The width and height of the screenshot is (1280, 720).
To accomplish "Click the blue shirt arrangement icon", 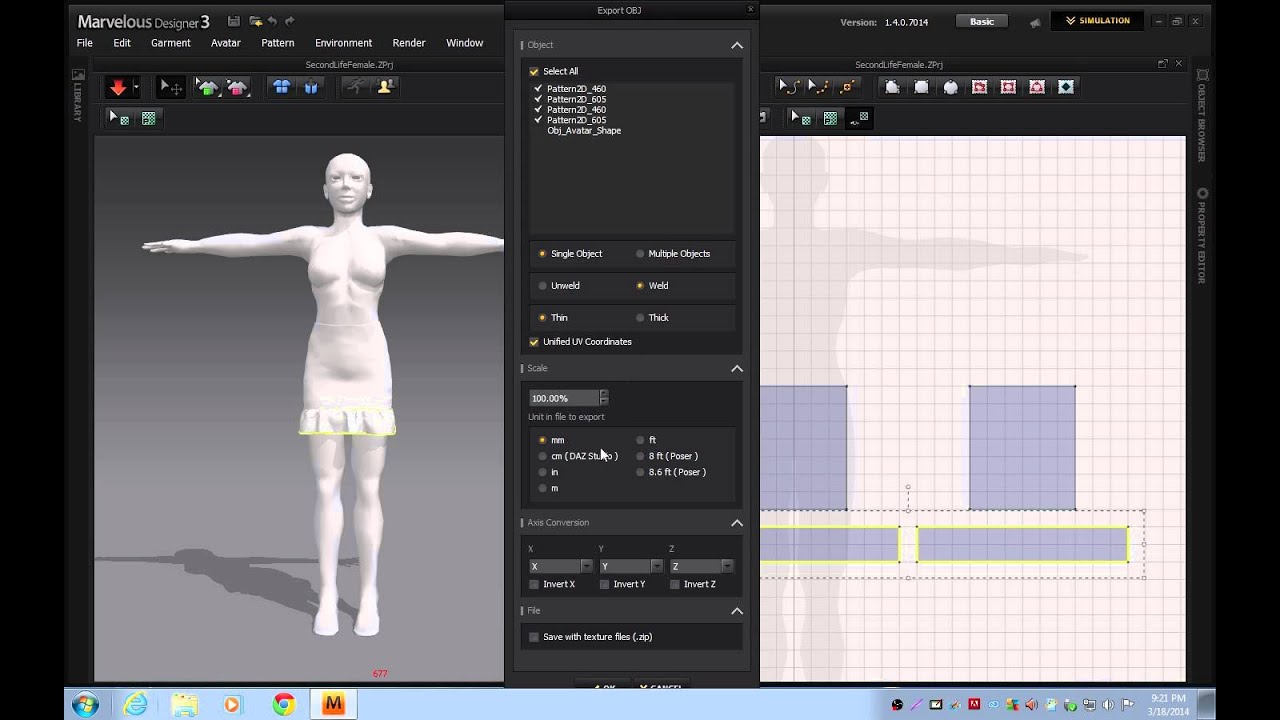I will click(x=281, y=88).
